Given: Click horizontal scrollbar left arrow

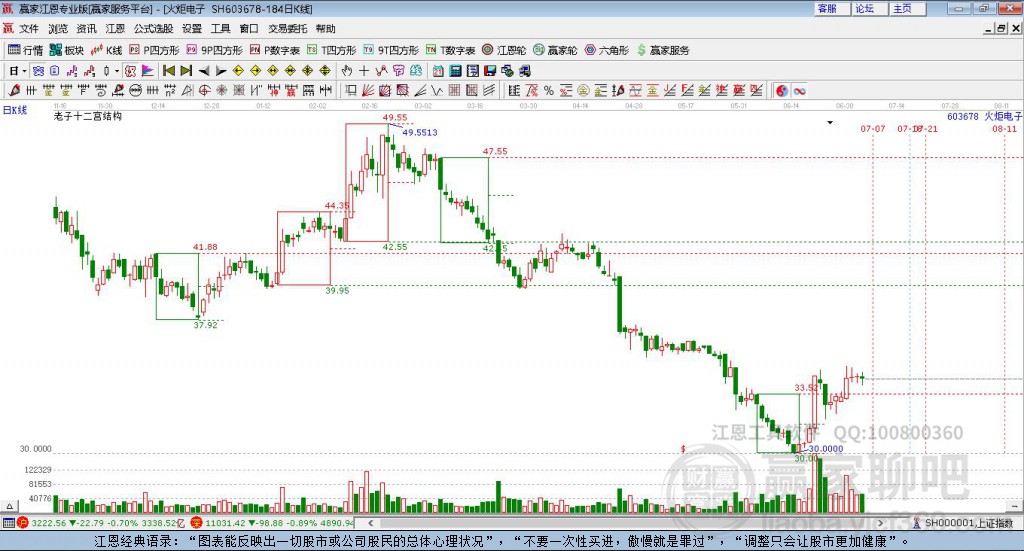Looking at the screenshot, I should pos(370,523).
